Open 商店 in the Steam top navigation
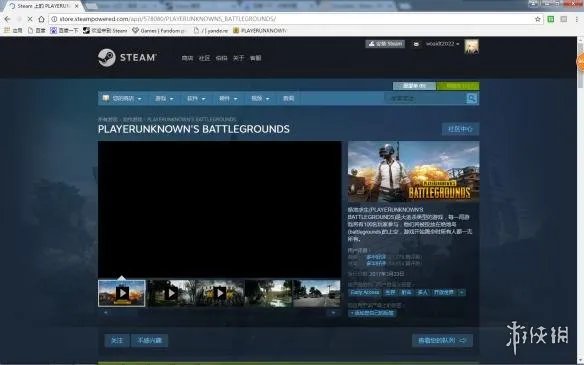The width and height of the screenshot is (584, 365). [x=187, y=58]
